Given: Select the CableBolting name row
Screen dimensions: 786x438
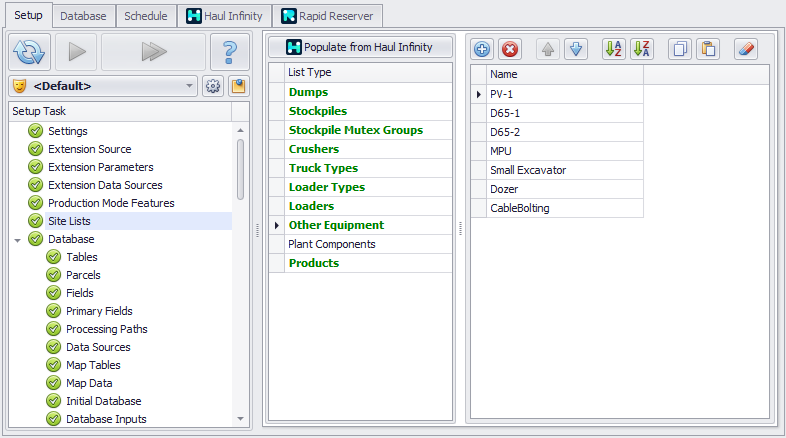Looking at the screenshot, I should [x=564, y=208].
